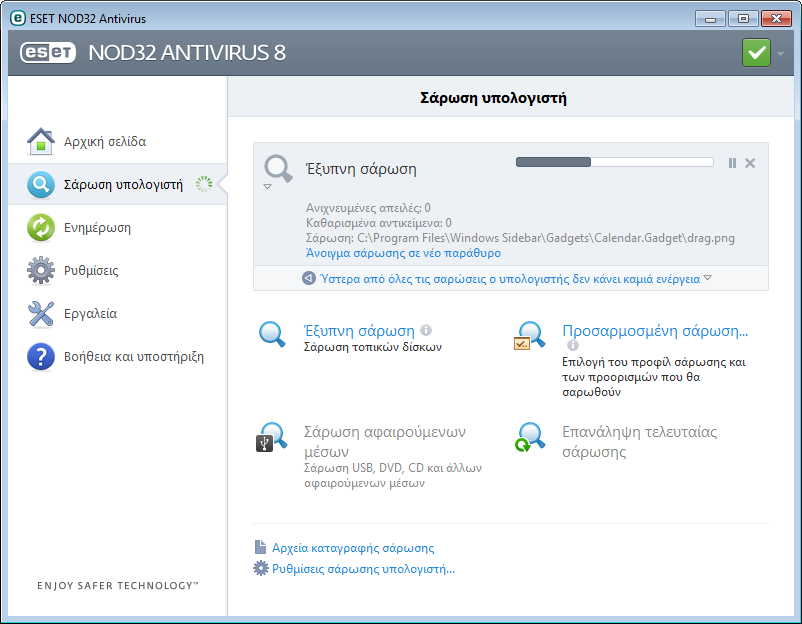Open Αρχεία καταγραφής σάρωσης link

(x=353, y=548)
